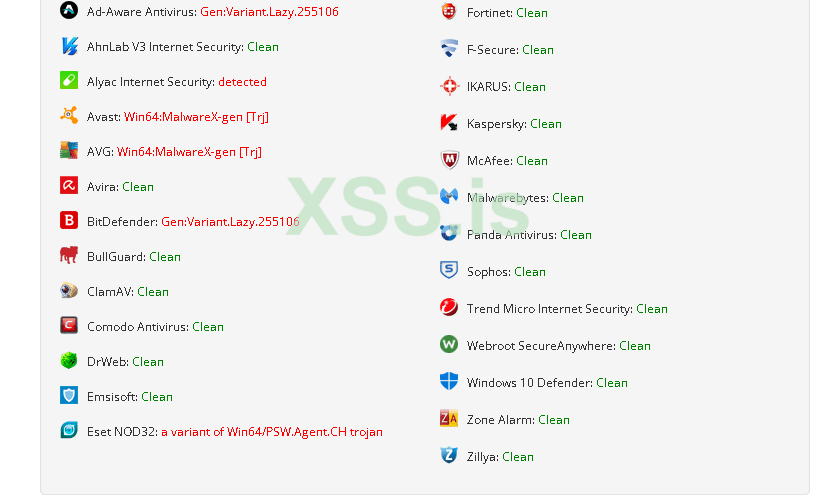The height and width of the screenshot is (502, 815).
Task: Click the BullGuard bulldog icon
Action: 69,256
